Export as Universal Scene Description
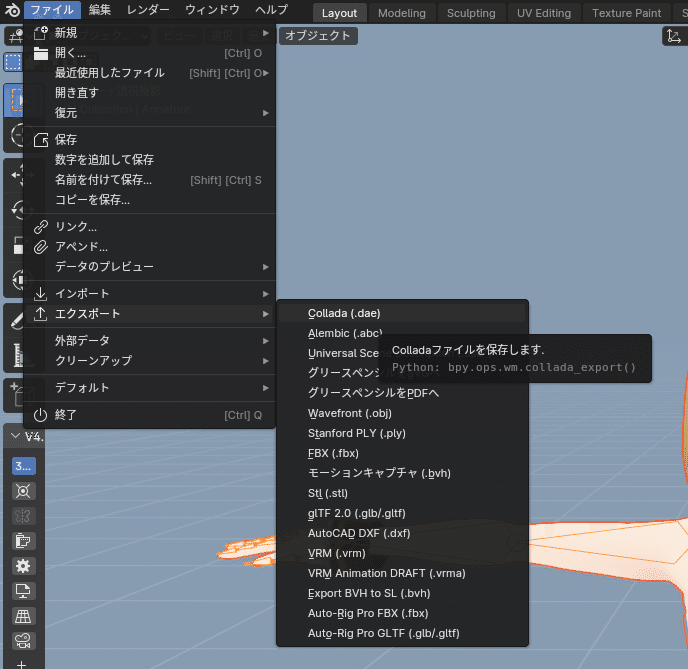The width and height of the screenshot is (688, 669). (343, 353)
